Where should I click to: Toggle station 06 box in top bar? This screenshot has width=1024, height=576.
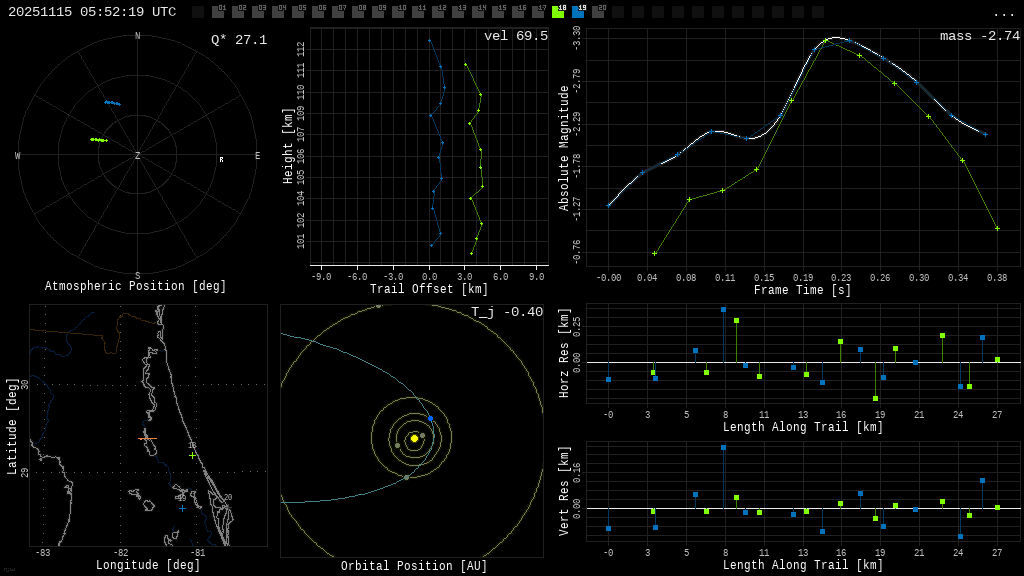(x=318, y=12)
